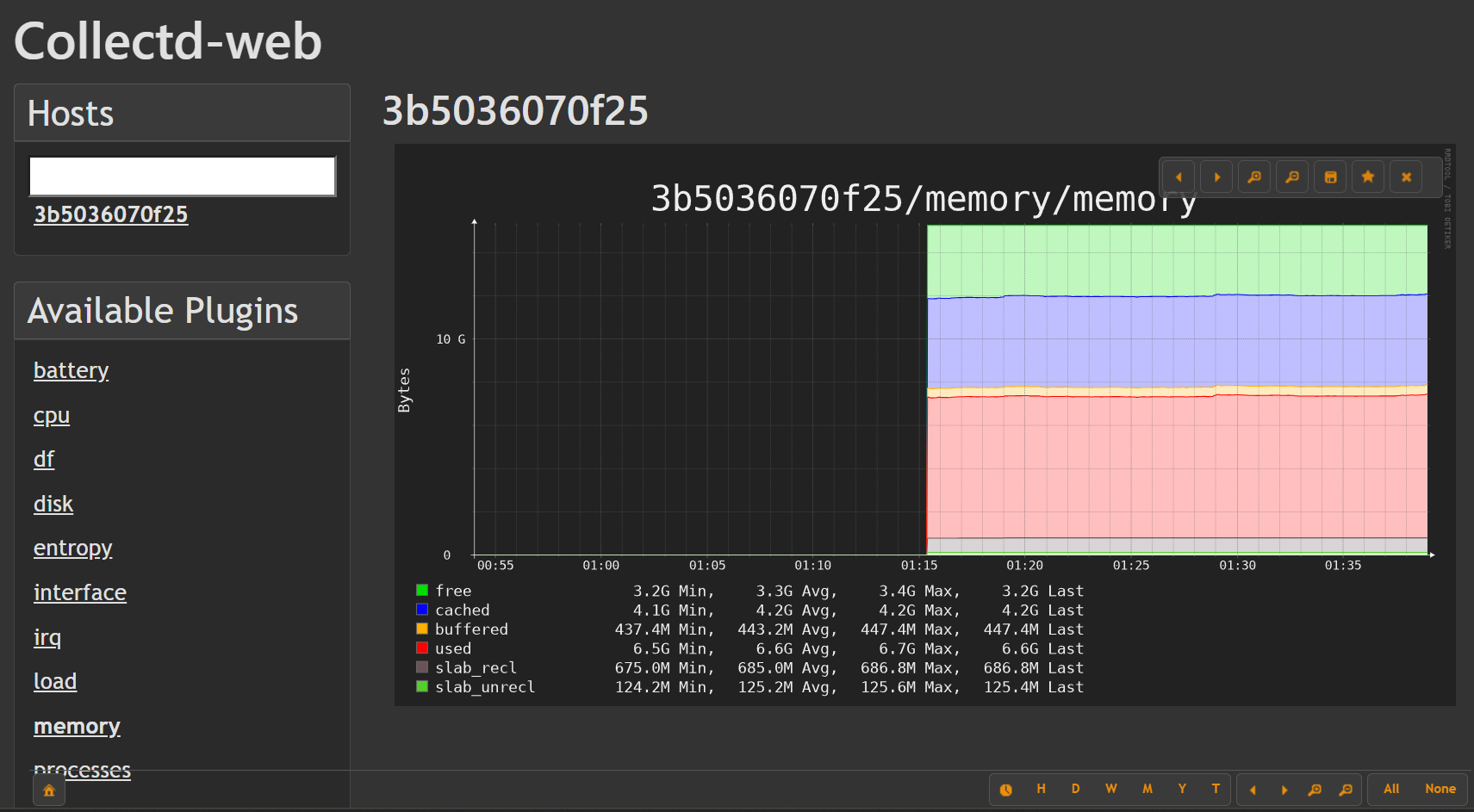Click the '3b5036070f25' page heading
This screenshot has width=1474, height=812.
coord(515,110)
